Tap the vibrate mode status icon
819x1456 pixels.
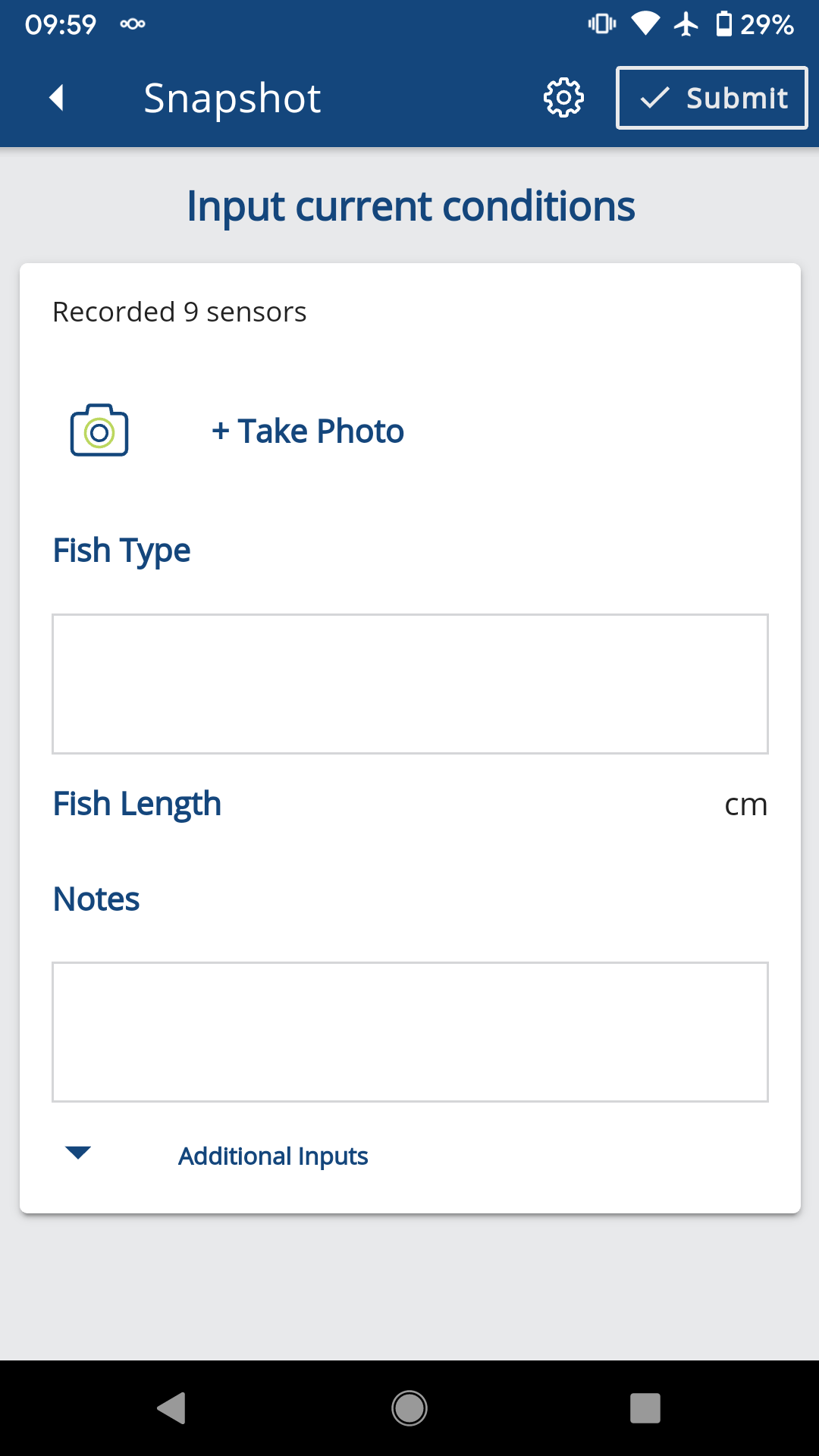(602, 24)
